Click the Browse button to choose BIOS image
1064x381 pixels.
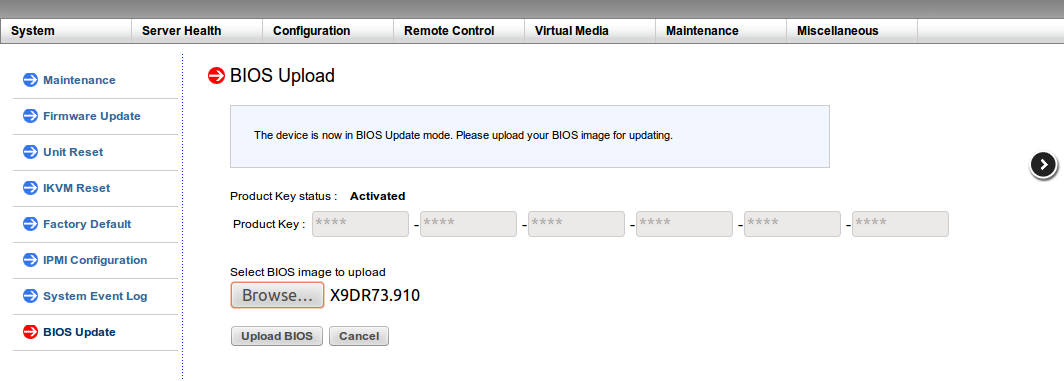coord(278,295)
